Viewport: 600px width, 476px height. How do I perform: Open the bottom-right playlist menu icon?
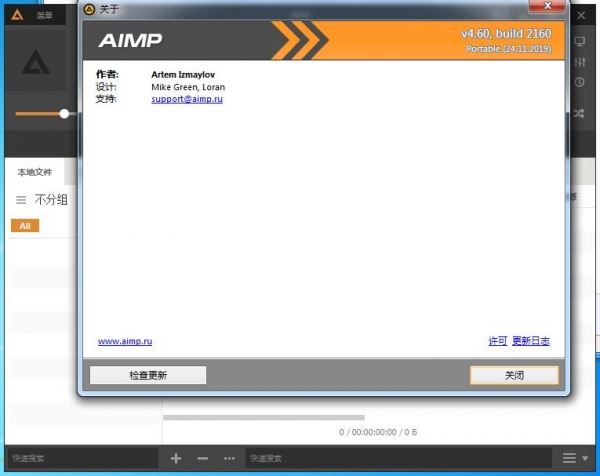pyautogui.click(x=569, y=458)
